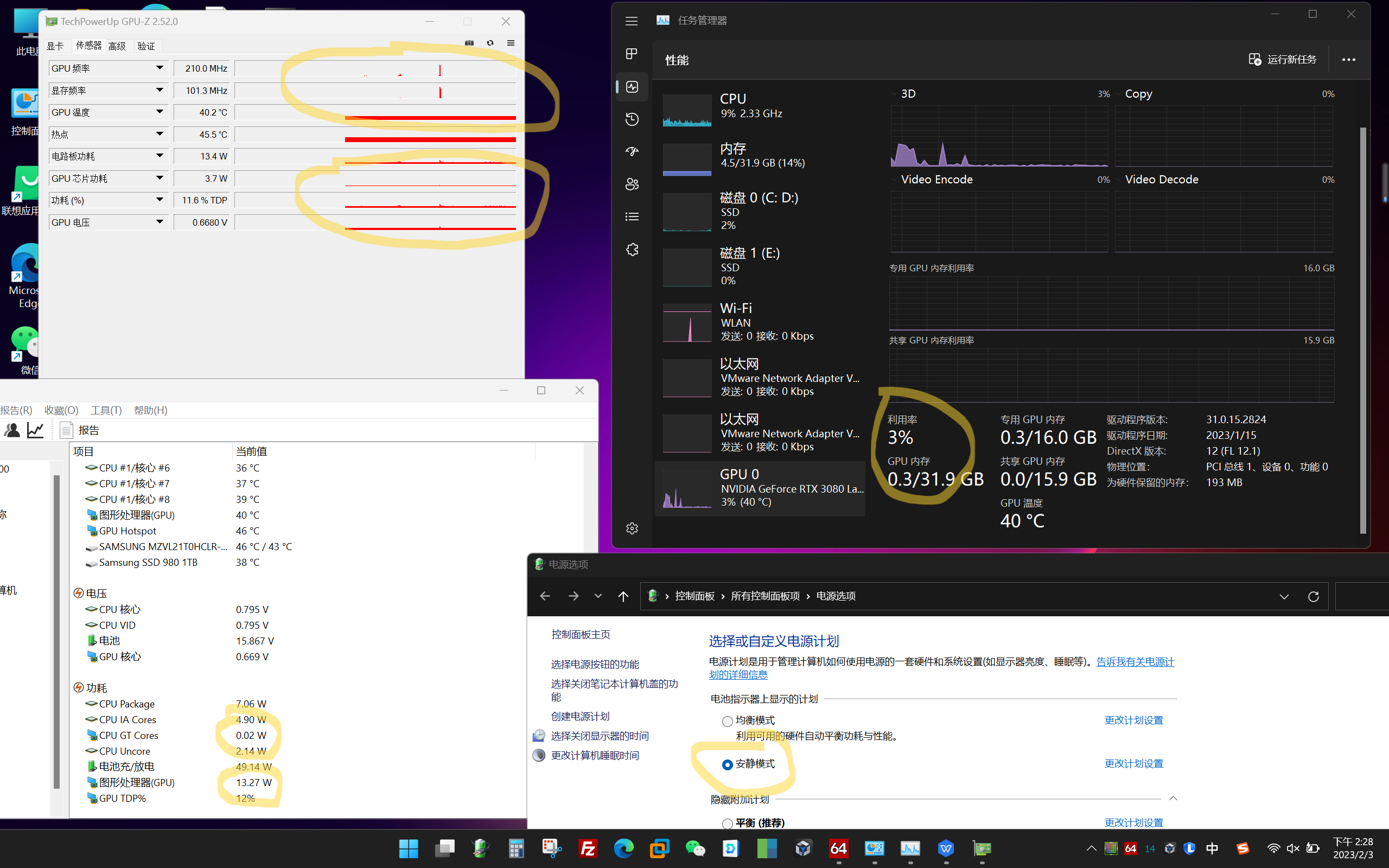This screenshot has height=868, width=1389.
Task: Select 磁盘 0 (C: D:) in performance list
Action: click(x=760, y=211)
